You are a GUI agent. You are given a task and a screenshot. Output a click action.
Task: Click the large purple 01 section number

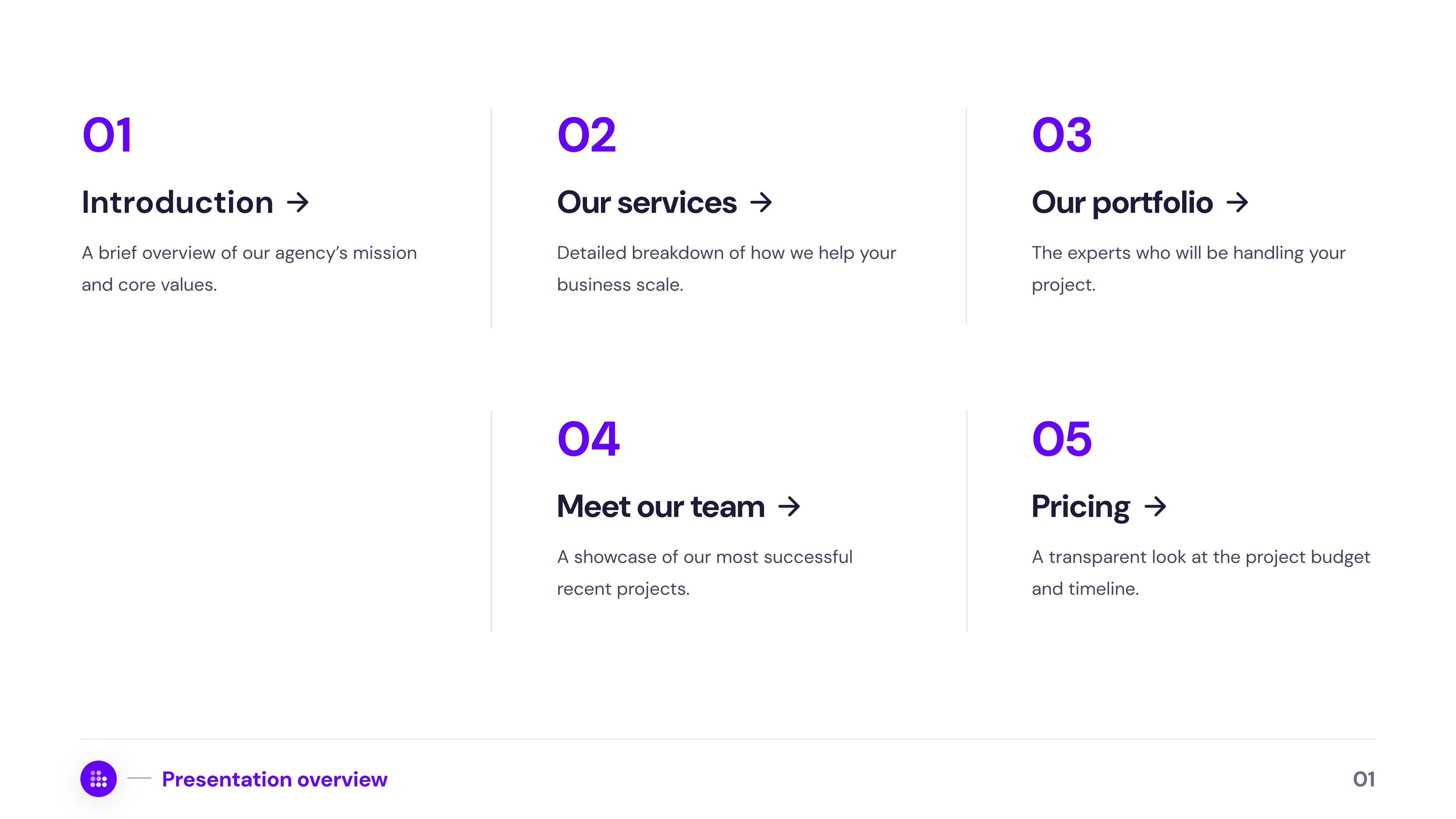(107, 135)
